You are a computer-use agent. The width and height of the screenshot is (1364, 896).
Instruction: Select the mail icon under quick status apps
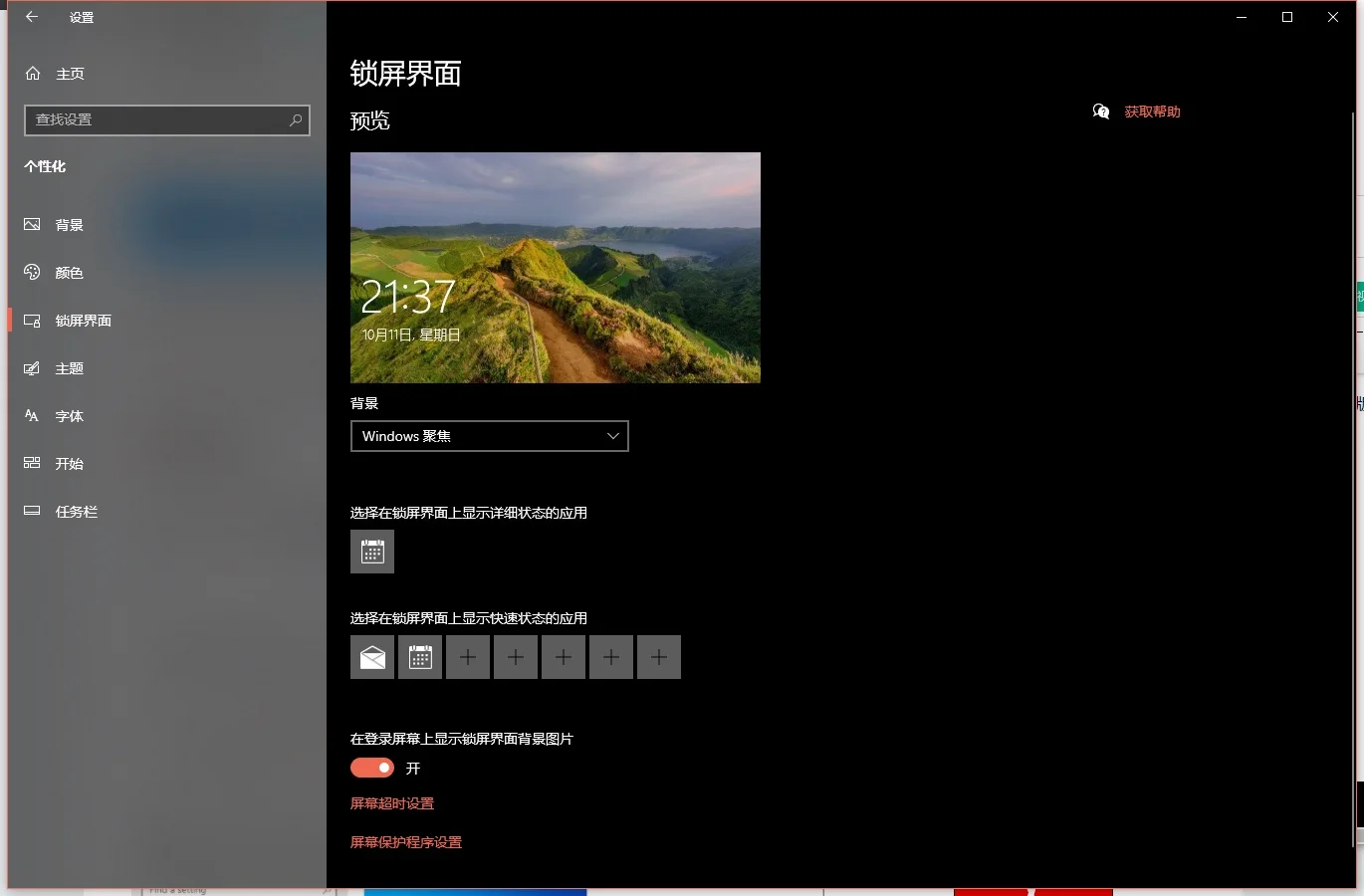[x=371, y=657]
